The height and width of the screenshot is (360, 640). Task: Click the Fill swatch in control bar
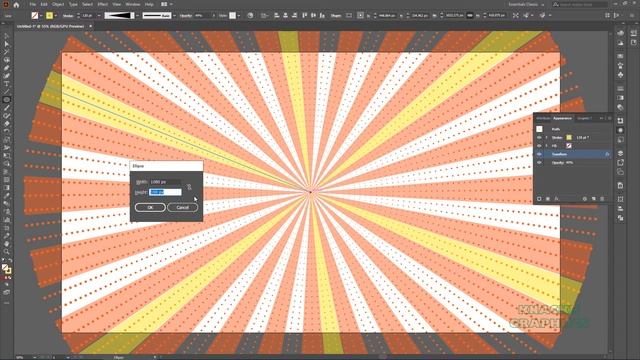[35, 16]
